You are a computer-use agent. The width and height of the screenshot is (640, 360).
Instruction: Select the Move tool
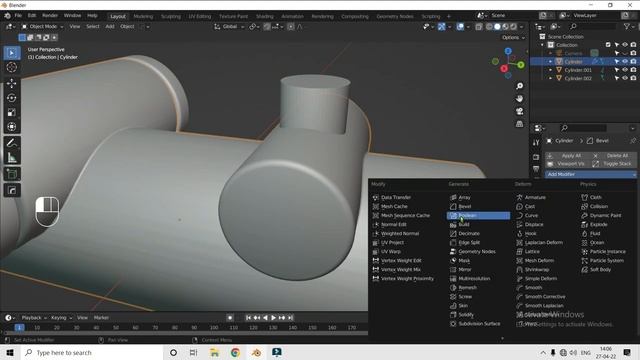pos(12,83)
